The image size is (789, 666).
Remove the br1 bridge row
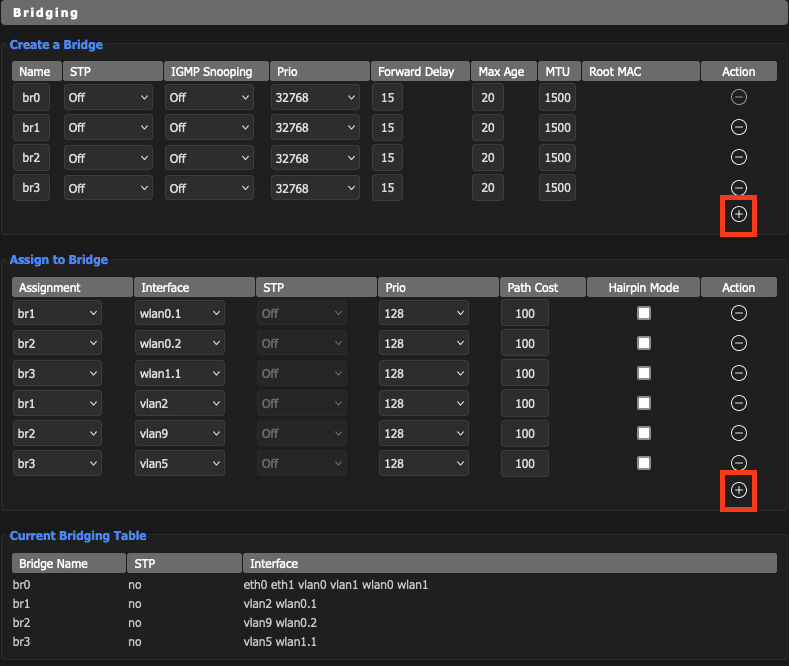[738, 127]
